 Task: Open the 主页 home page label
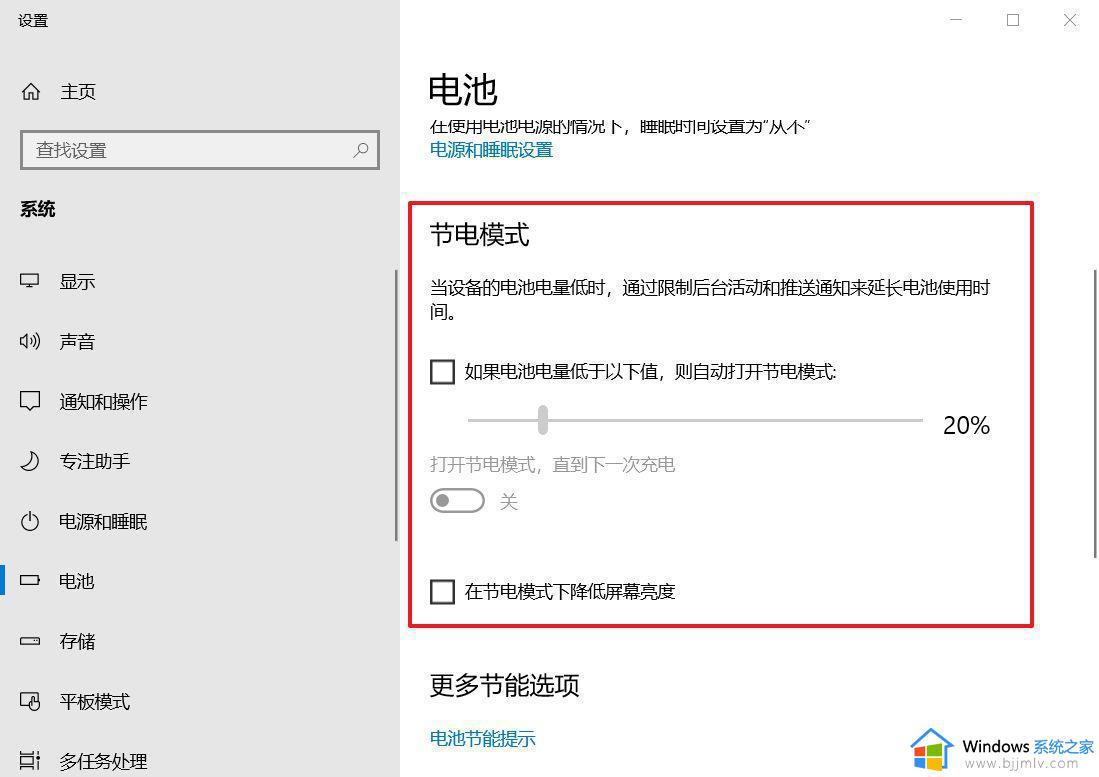pos(78,92)
